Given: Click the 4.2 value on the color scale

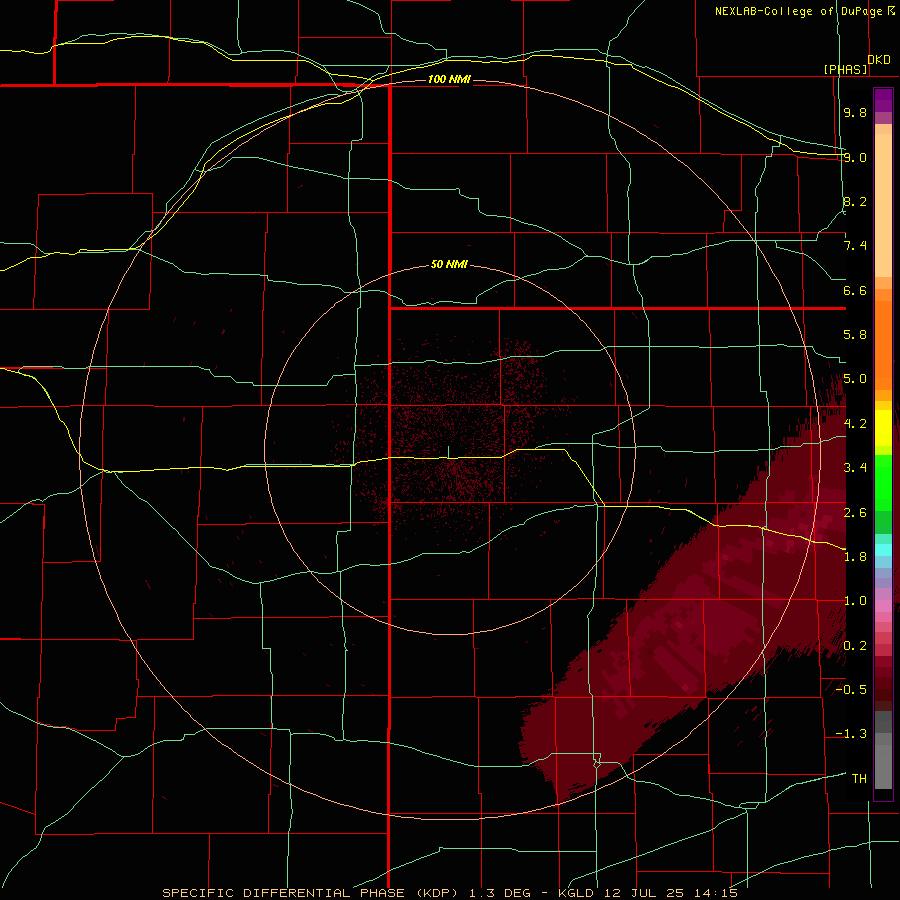Looking at the screenshot, I should (855, 424).
